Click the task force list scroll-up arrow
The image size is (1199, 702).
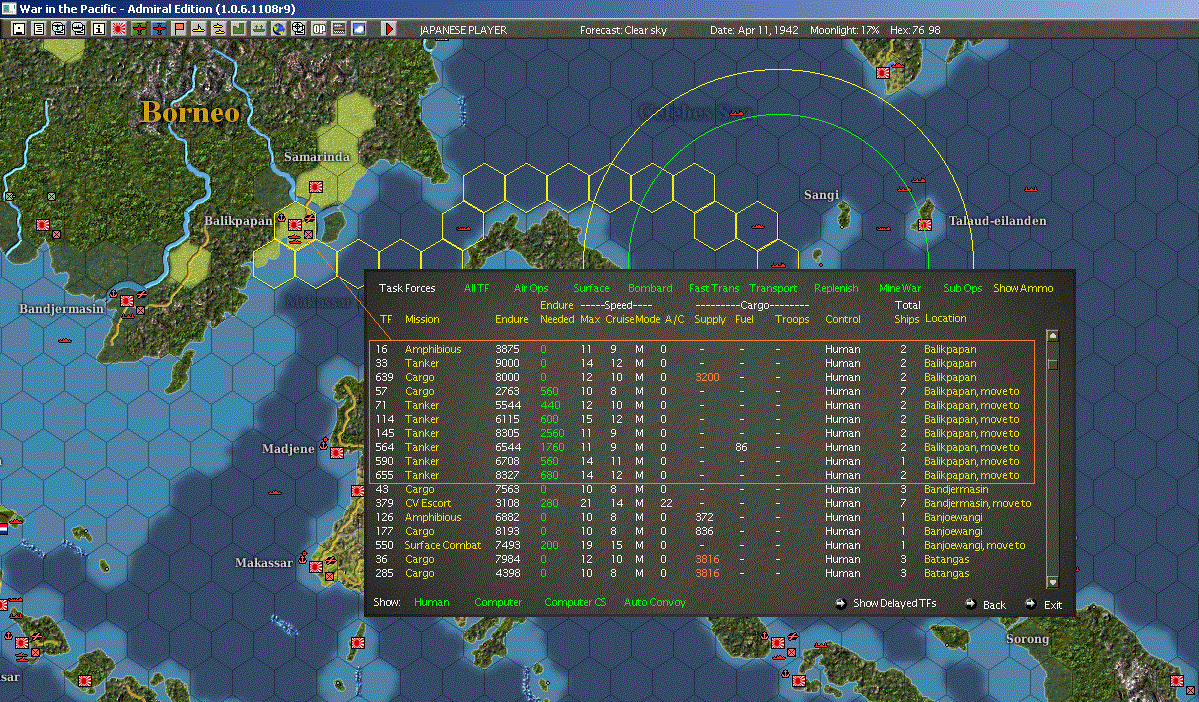1052,336
